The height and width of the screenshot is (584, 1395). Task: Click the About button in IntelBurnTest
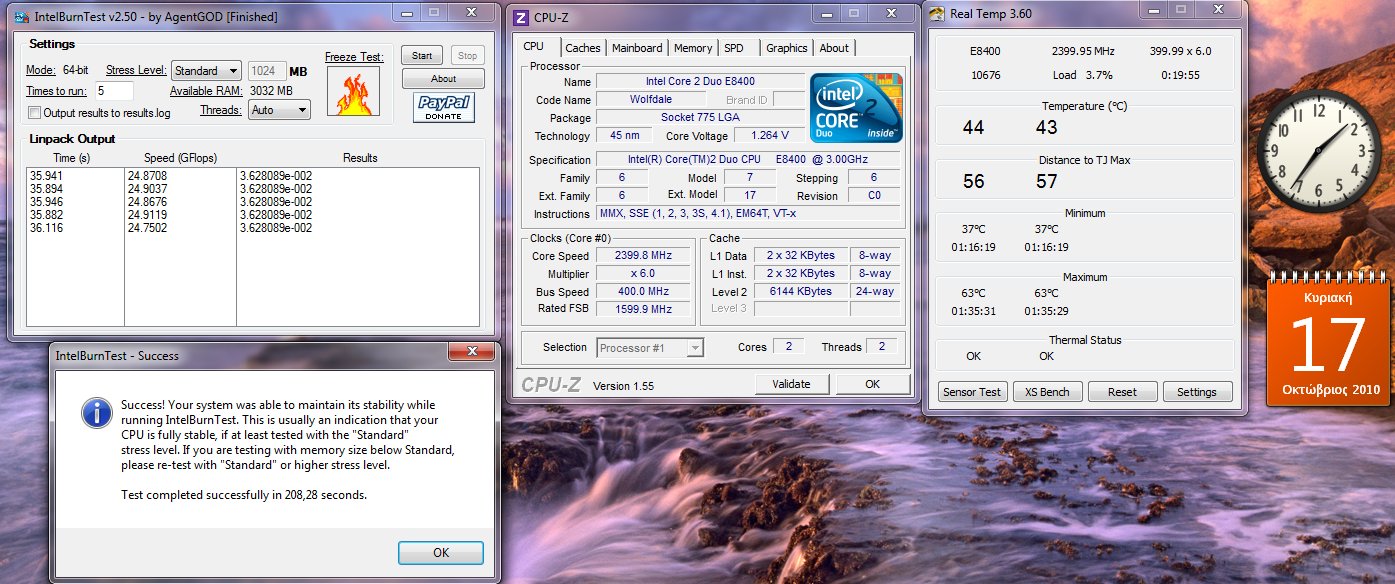[444, 79]
